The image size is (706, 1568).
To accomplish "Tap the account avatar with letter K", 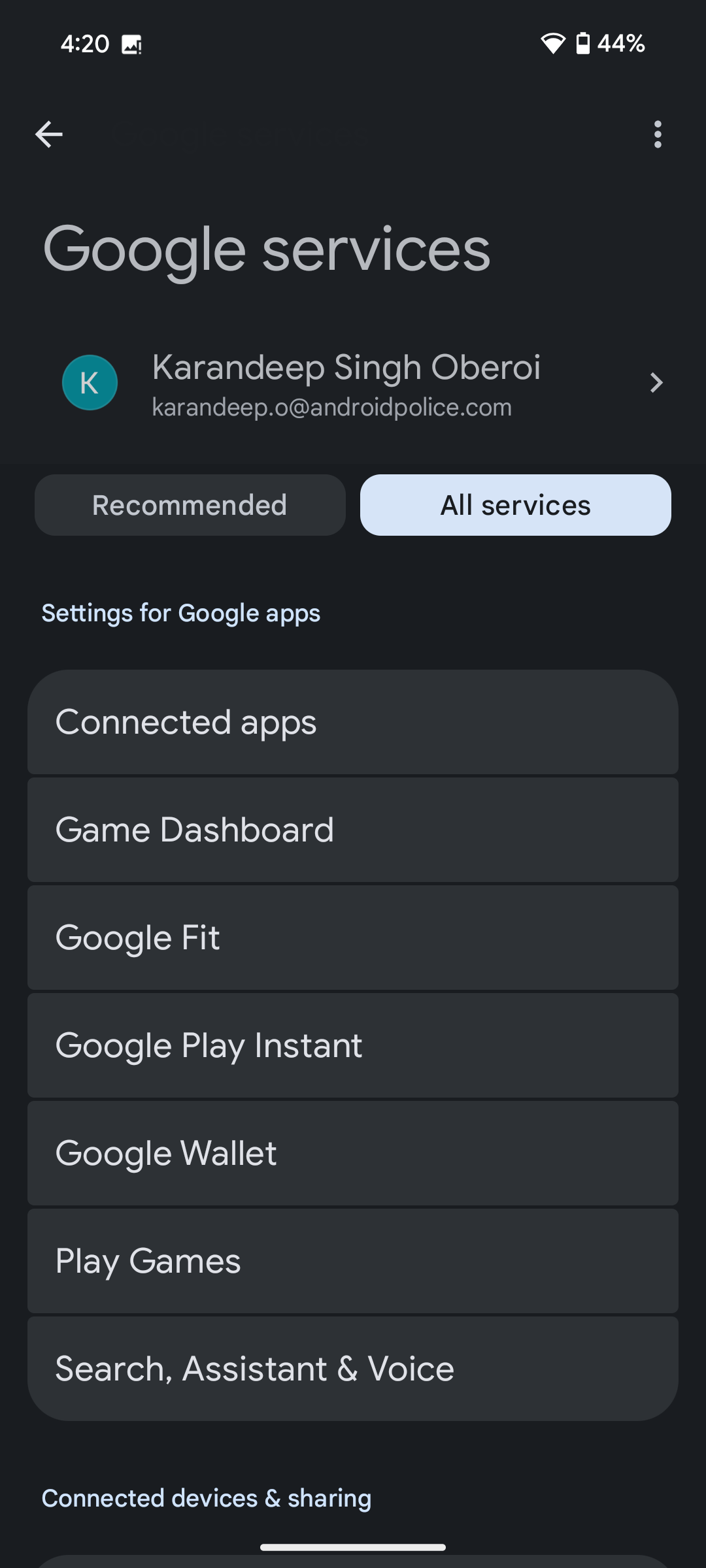I will click(90, 383).
